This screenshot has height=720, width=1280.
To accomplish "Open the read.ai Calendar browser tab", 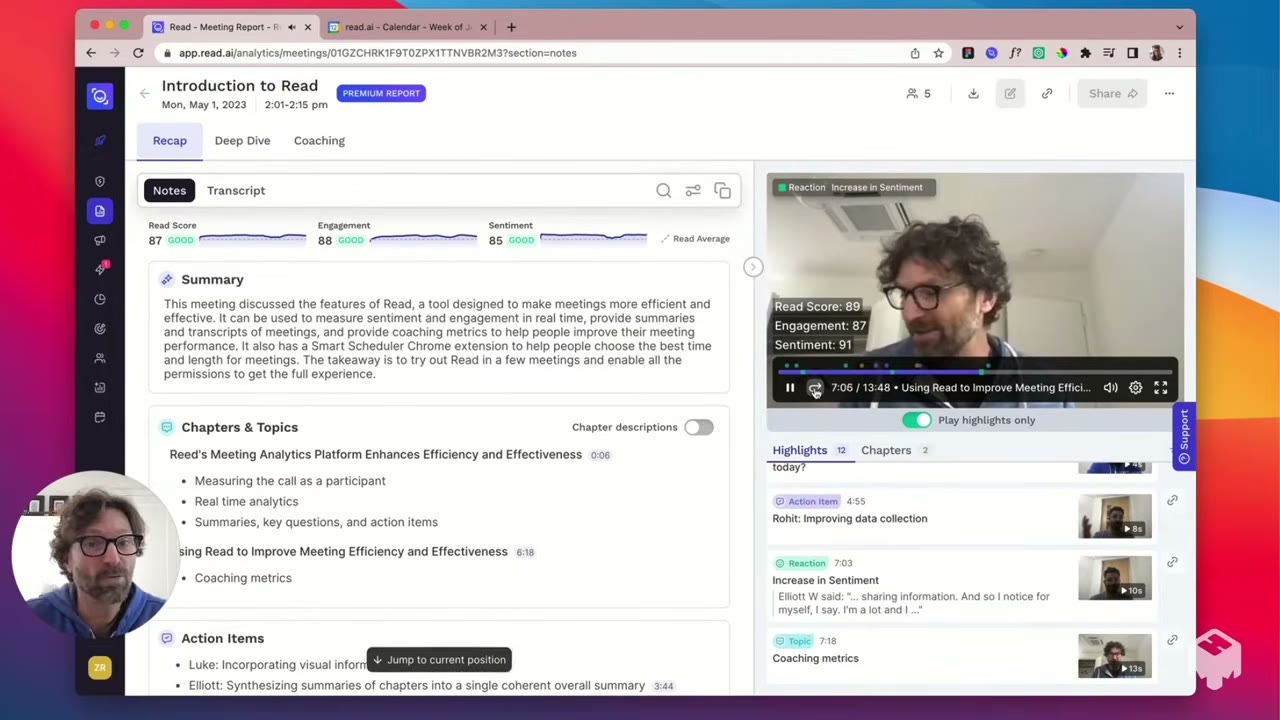I will [x=407, y=27].
